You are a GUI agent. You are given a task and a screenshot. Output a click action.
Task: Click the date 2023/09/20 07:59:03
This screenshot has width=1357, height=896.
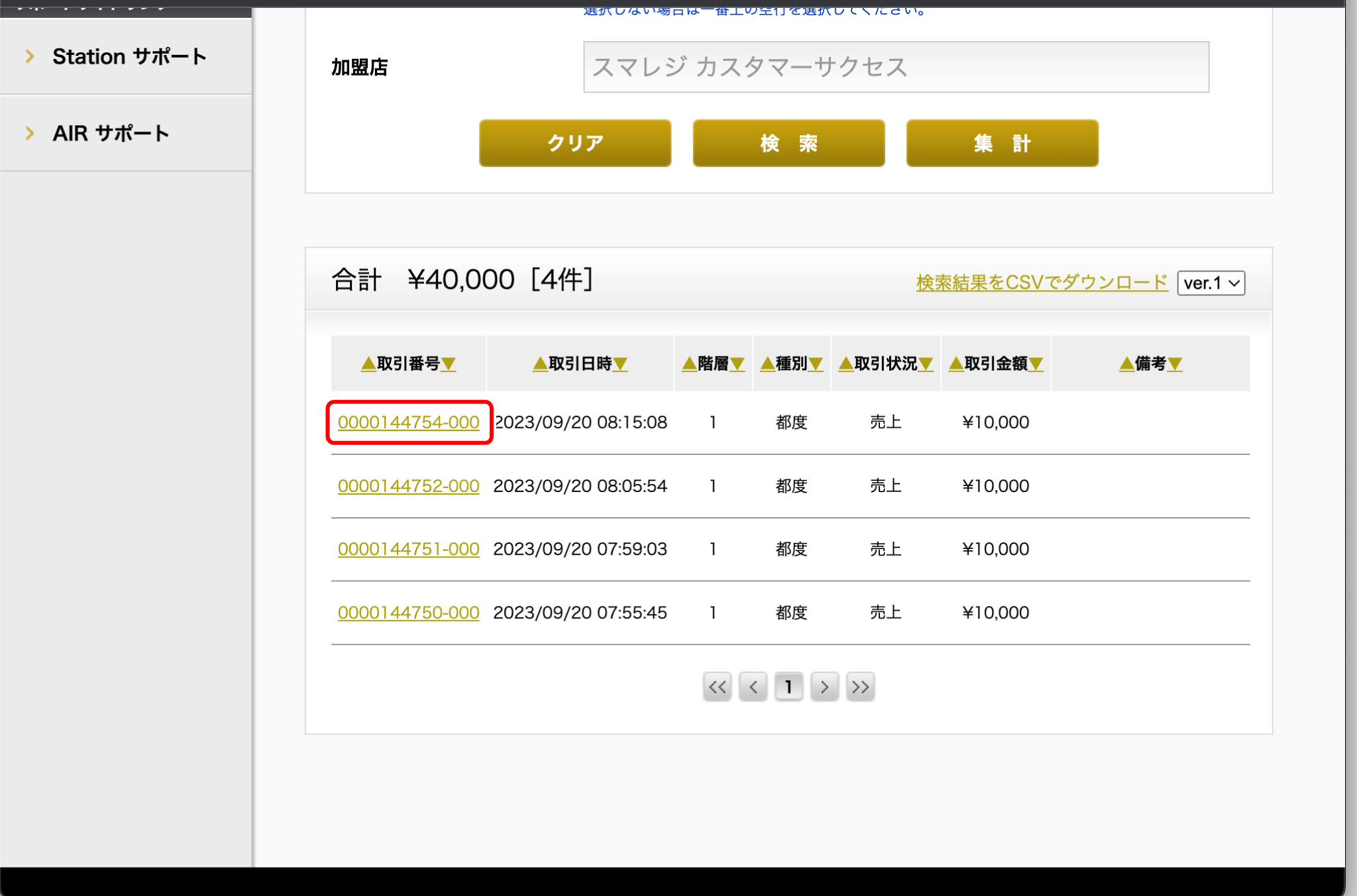[580, 549]
